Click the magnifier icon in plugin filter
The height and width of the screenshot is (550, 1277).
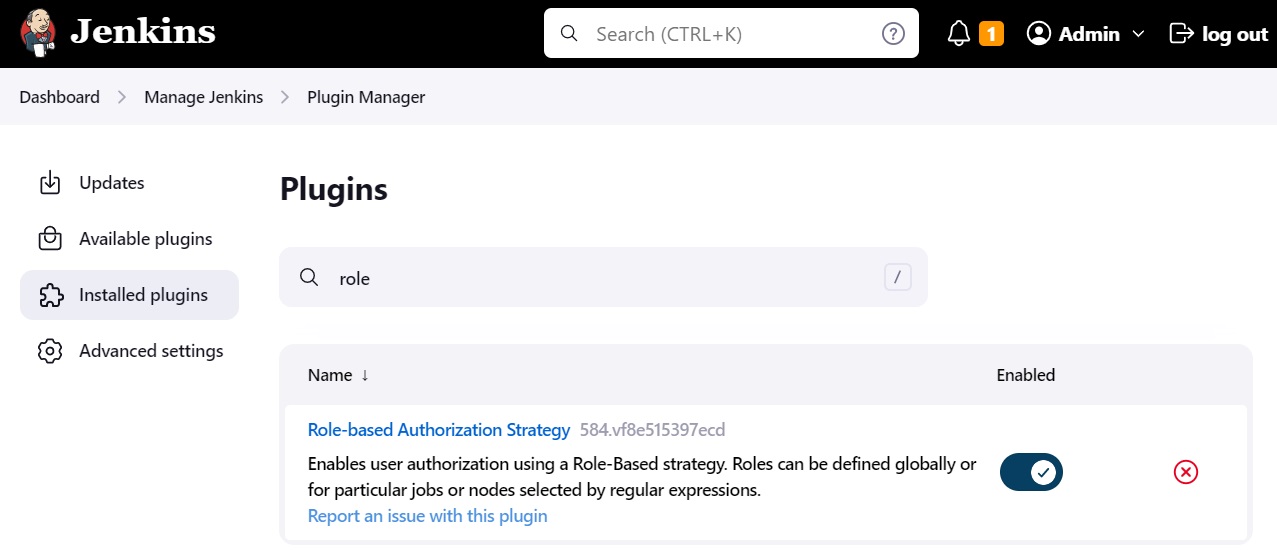click(x=309, y=278)
